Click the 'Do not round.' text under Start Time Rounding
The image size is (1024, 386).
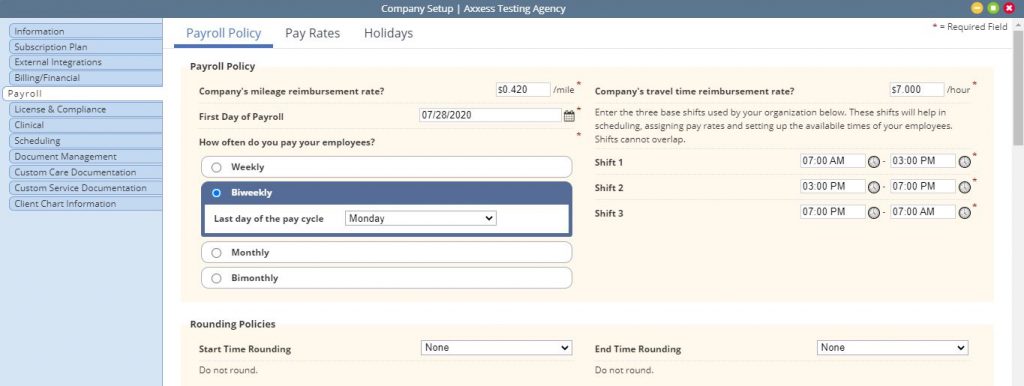[228, 370]
